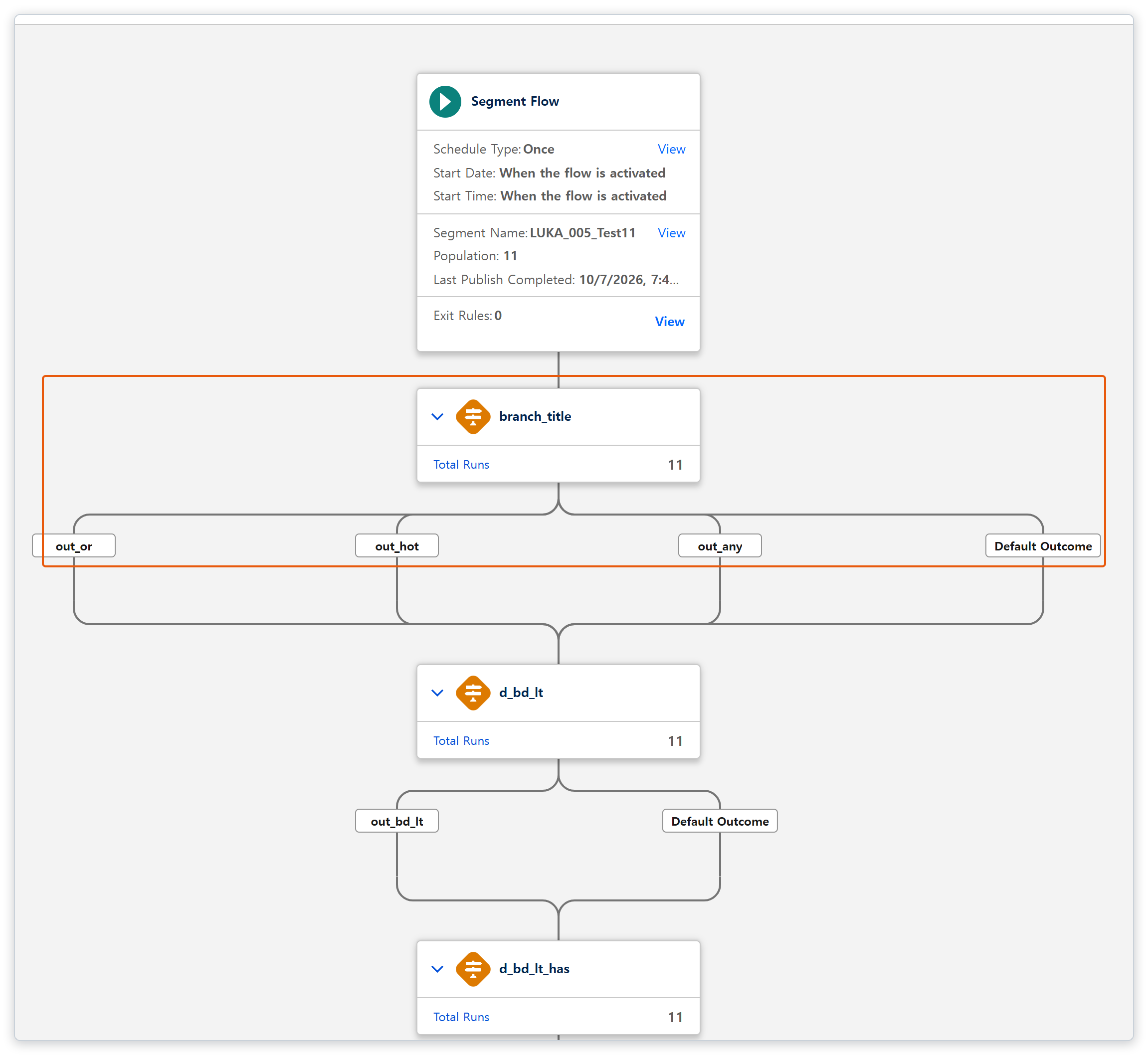This screenshot has width=1148, height=1055.
Task: Click Schedule Type value Once
Action: tap(539, 149)
